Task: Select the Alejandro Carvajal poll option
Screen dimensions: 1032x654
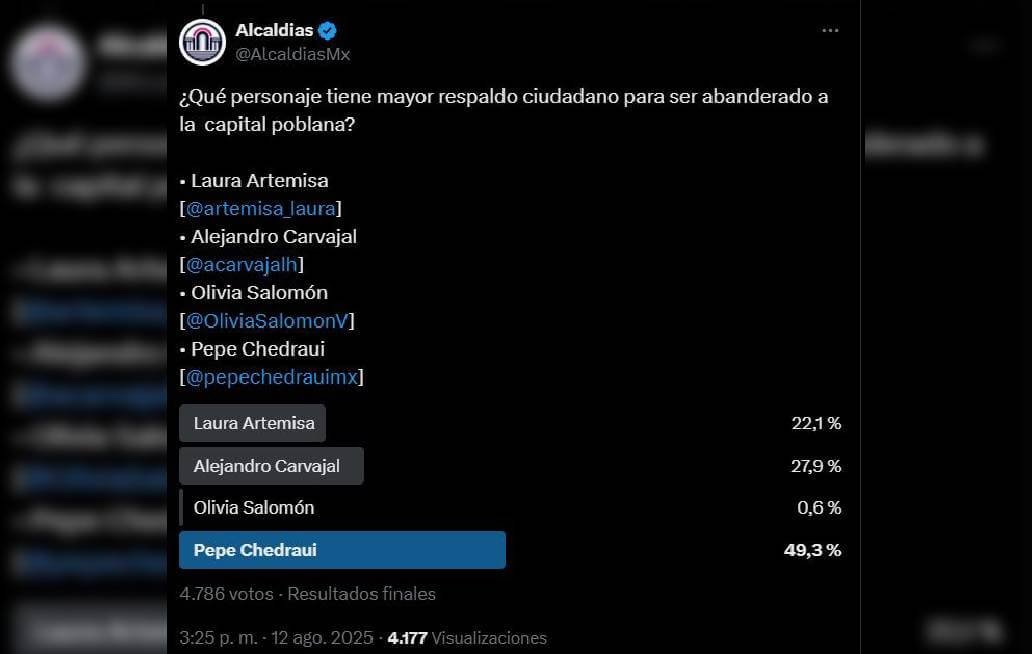Action: (270, 465)
